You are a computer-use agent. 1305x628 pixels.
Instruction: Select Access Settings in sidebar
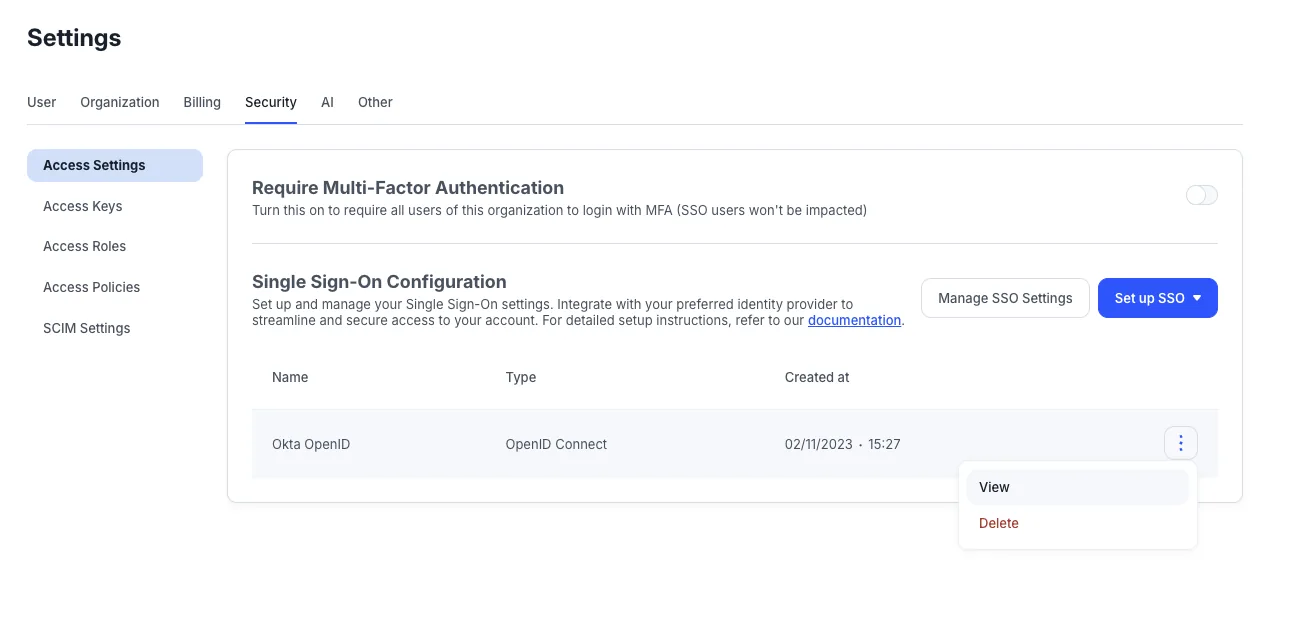[115, 165]
